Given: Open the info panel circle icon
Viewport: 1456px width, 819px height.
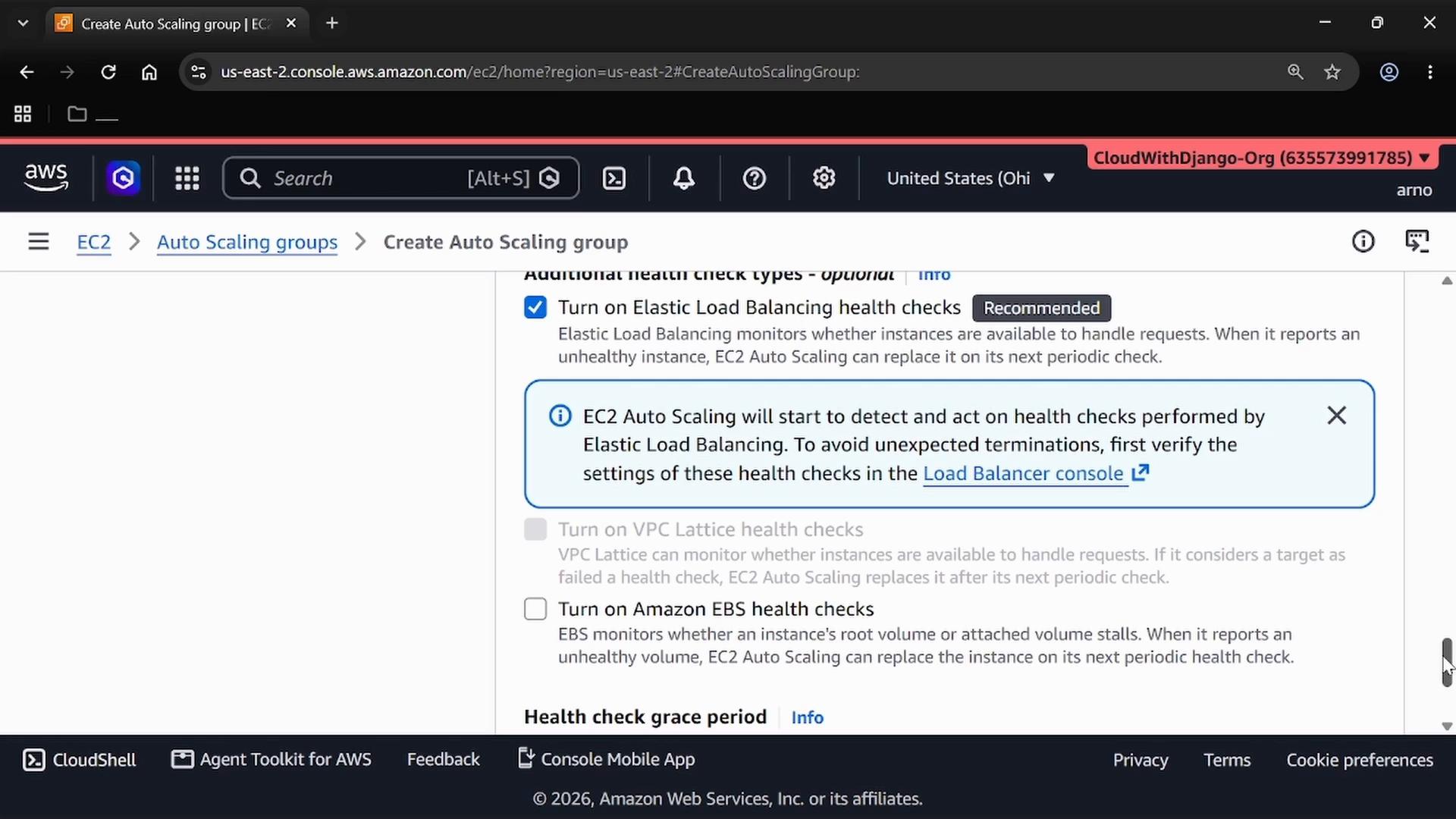Looking at the screenshot, I should [x=1363, y=242].
